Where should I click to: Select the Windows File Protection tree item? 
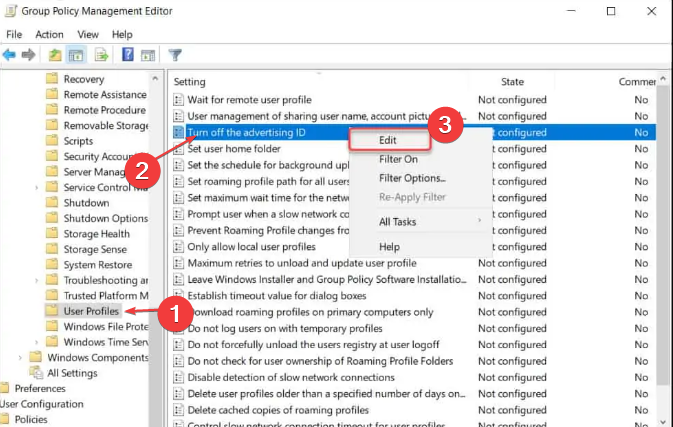point(106,326)
